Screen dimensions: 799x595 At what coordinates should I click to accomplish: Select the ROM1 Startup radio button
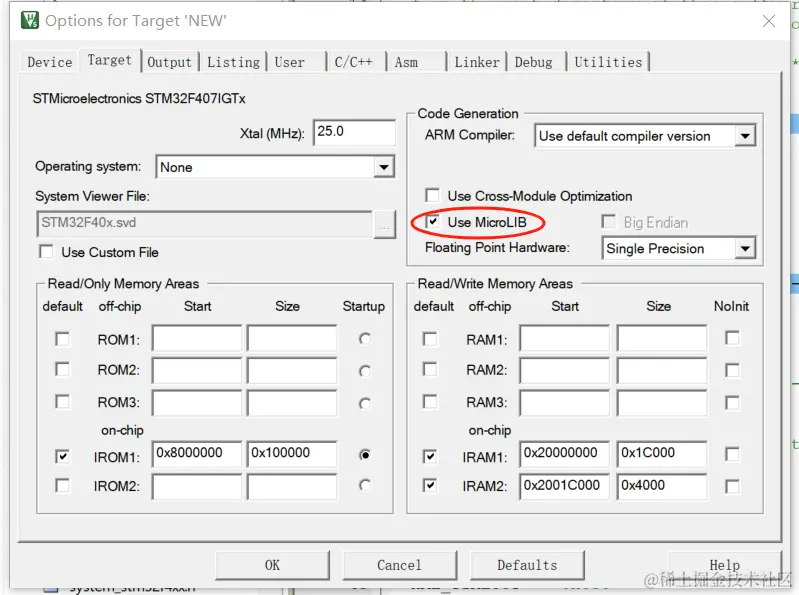pos(364,339)
